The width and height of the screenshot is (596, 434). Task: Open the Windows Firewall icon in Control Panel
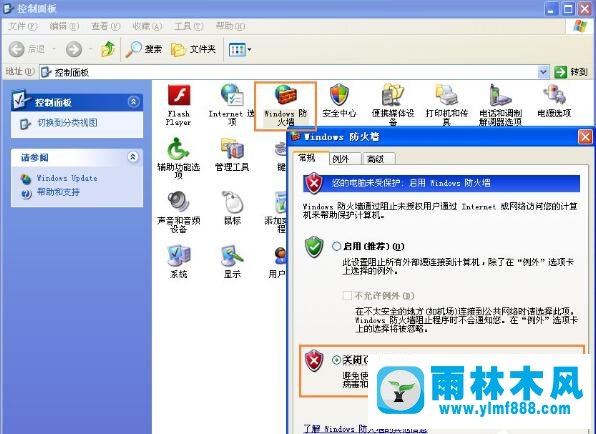tap(285, 106)
